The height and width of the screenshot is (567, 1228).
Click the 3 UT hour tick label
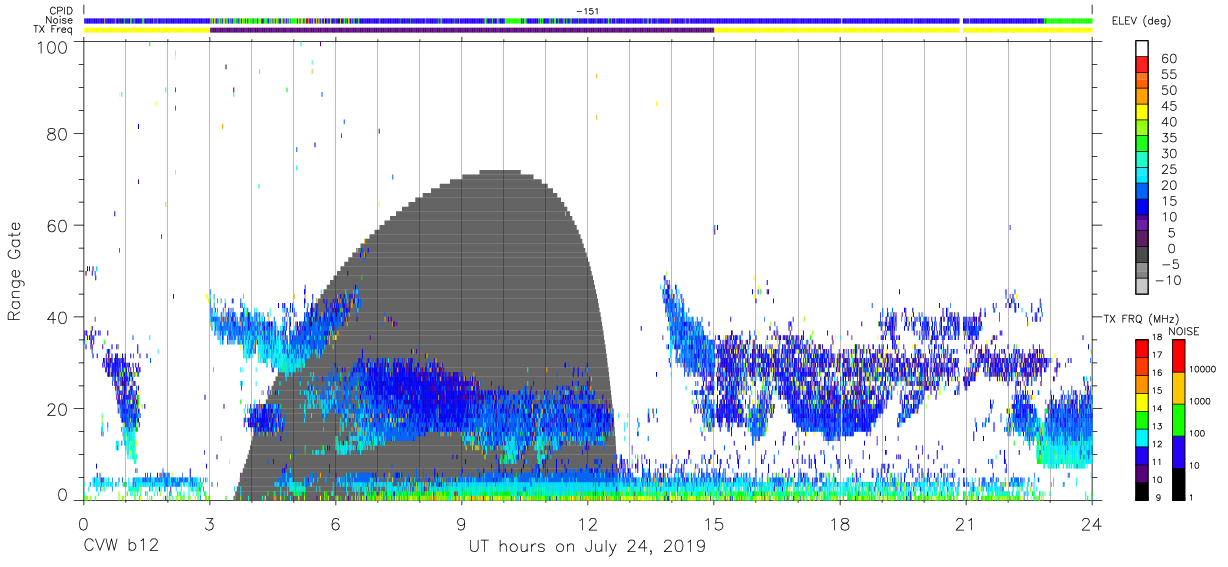click(209, 525)
